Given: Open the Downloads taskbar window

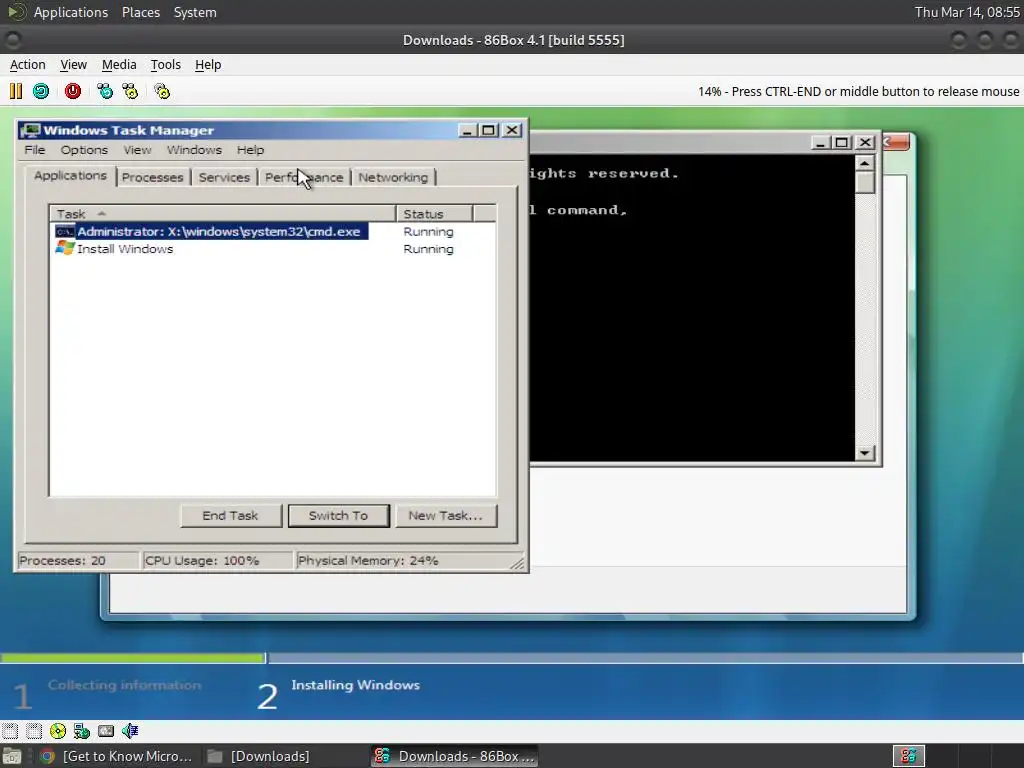Looking at the screenshot, I should (259, 756).
